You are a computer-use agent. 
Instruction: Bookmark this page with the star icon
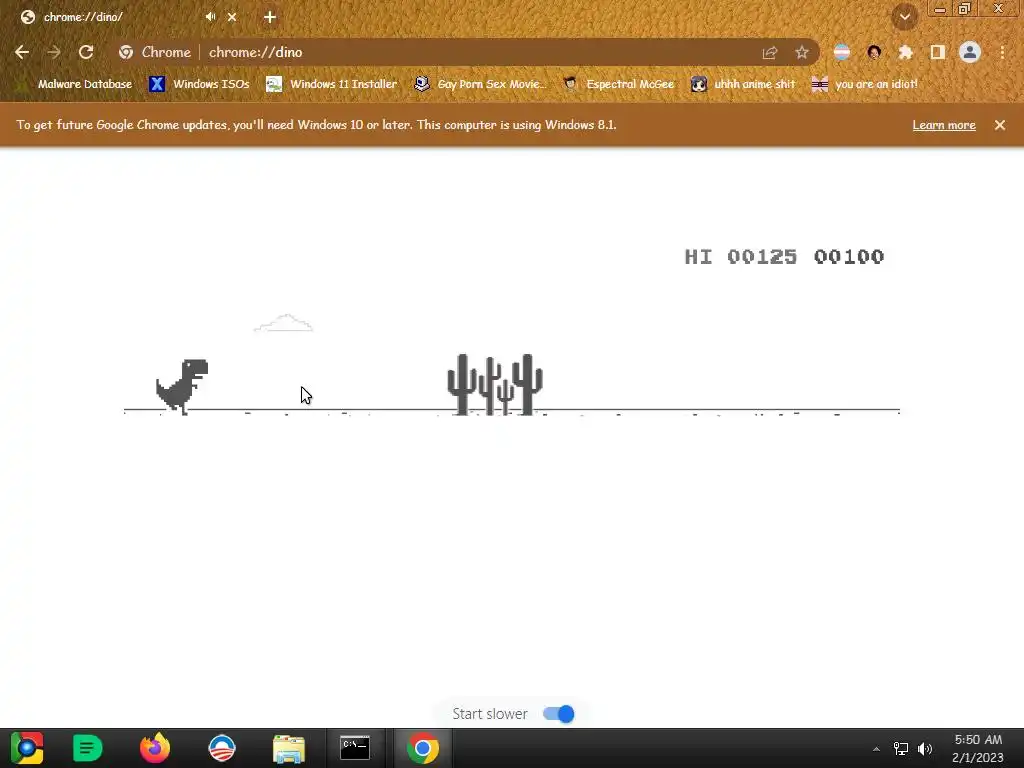pyautogui.click(x=802, y=53)
